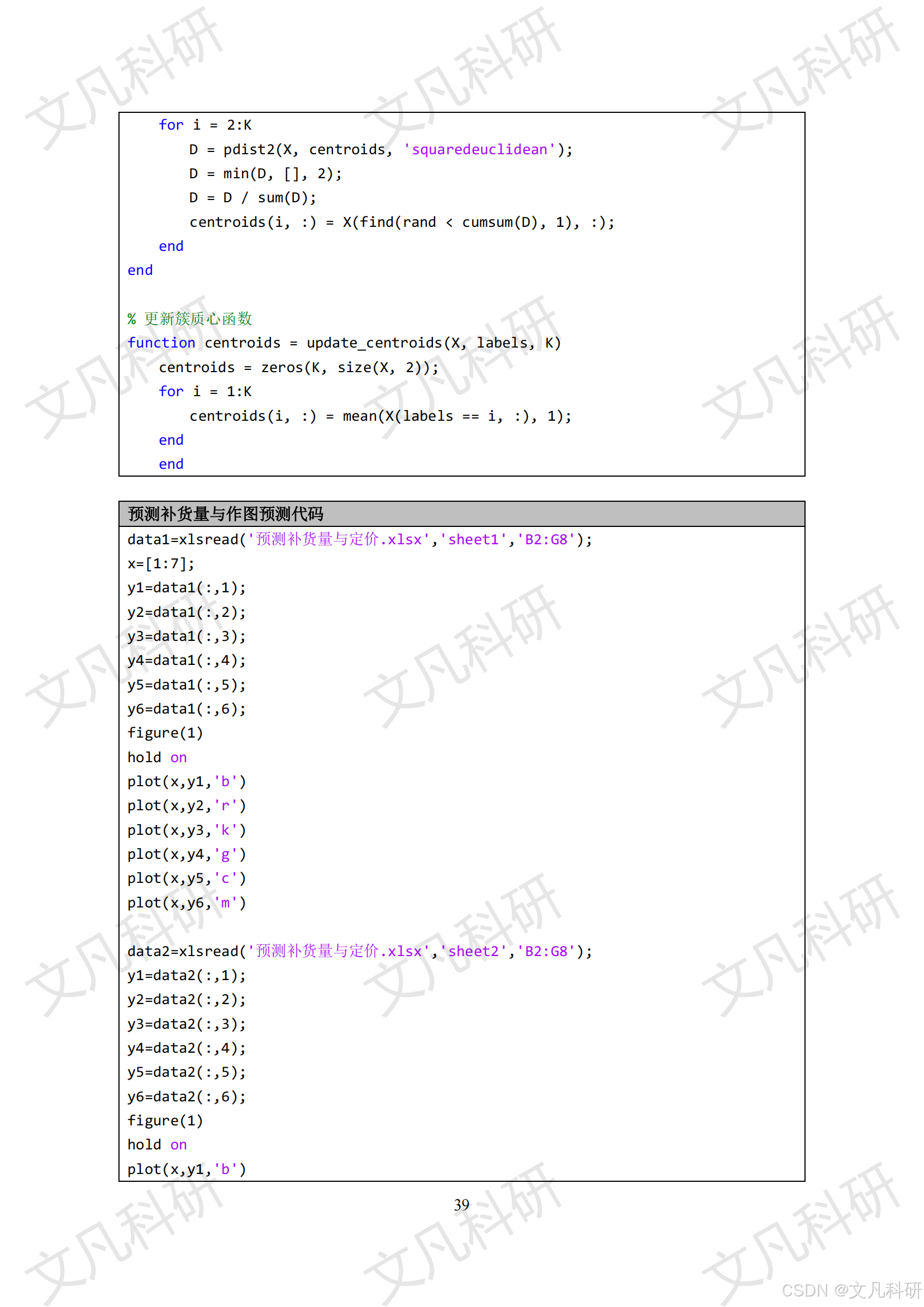This screenshot has height=1307, width=924.
Task: Click the first "hold on" line
Action: pyautogui.click(x=157, y=757)
